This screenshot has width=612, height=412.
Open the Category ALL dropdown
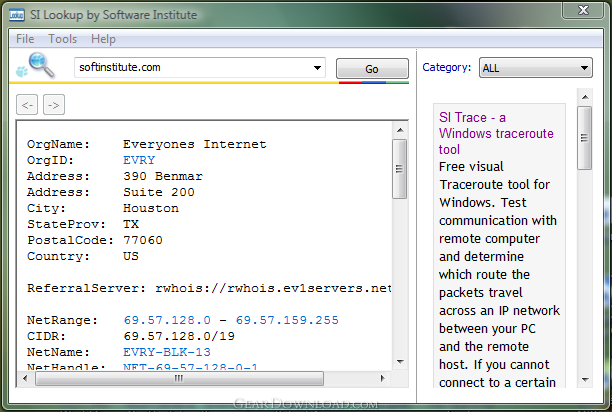(x=536, y=68)
